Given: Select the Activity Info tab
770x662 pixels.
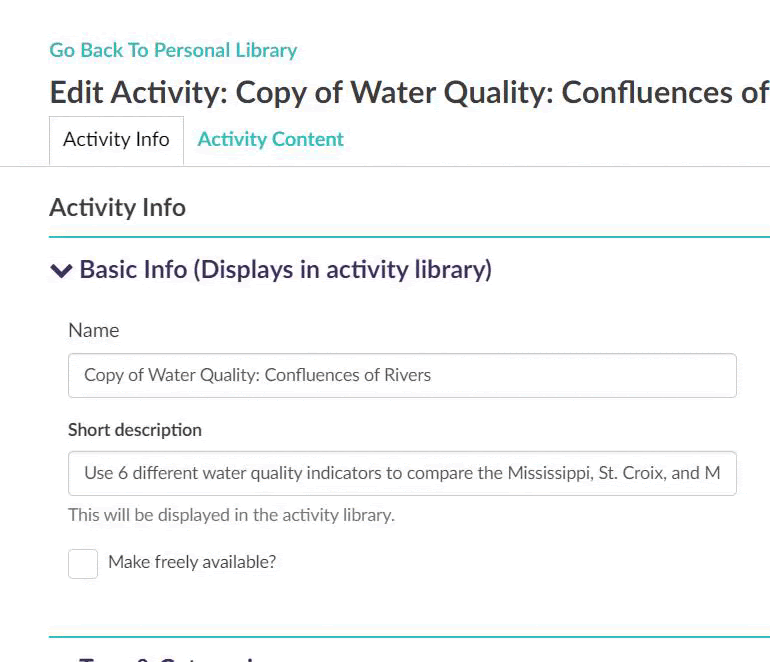Looking at the screenshot, I should pyautogui.click(x=116, y=140).
